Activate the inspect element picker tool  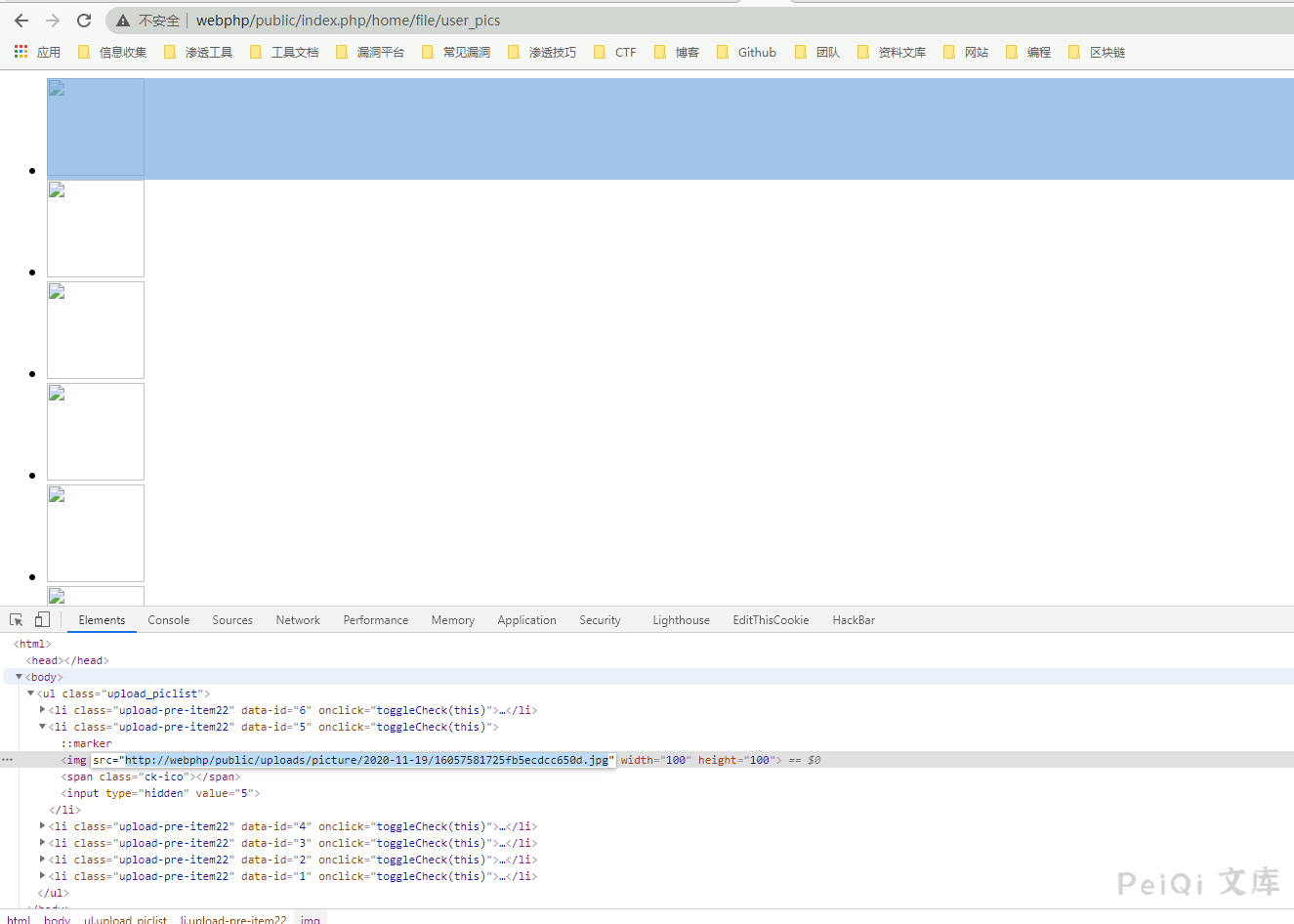pyautogui.click(x=17, y=620)
